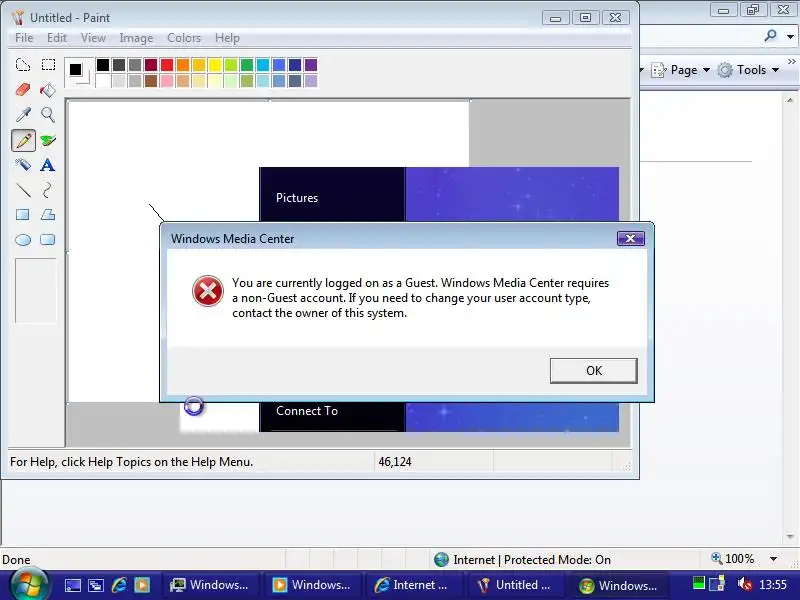Pick the Color Picker eyedropper tool
The image size is (800, 600).
pos(23,115)
